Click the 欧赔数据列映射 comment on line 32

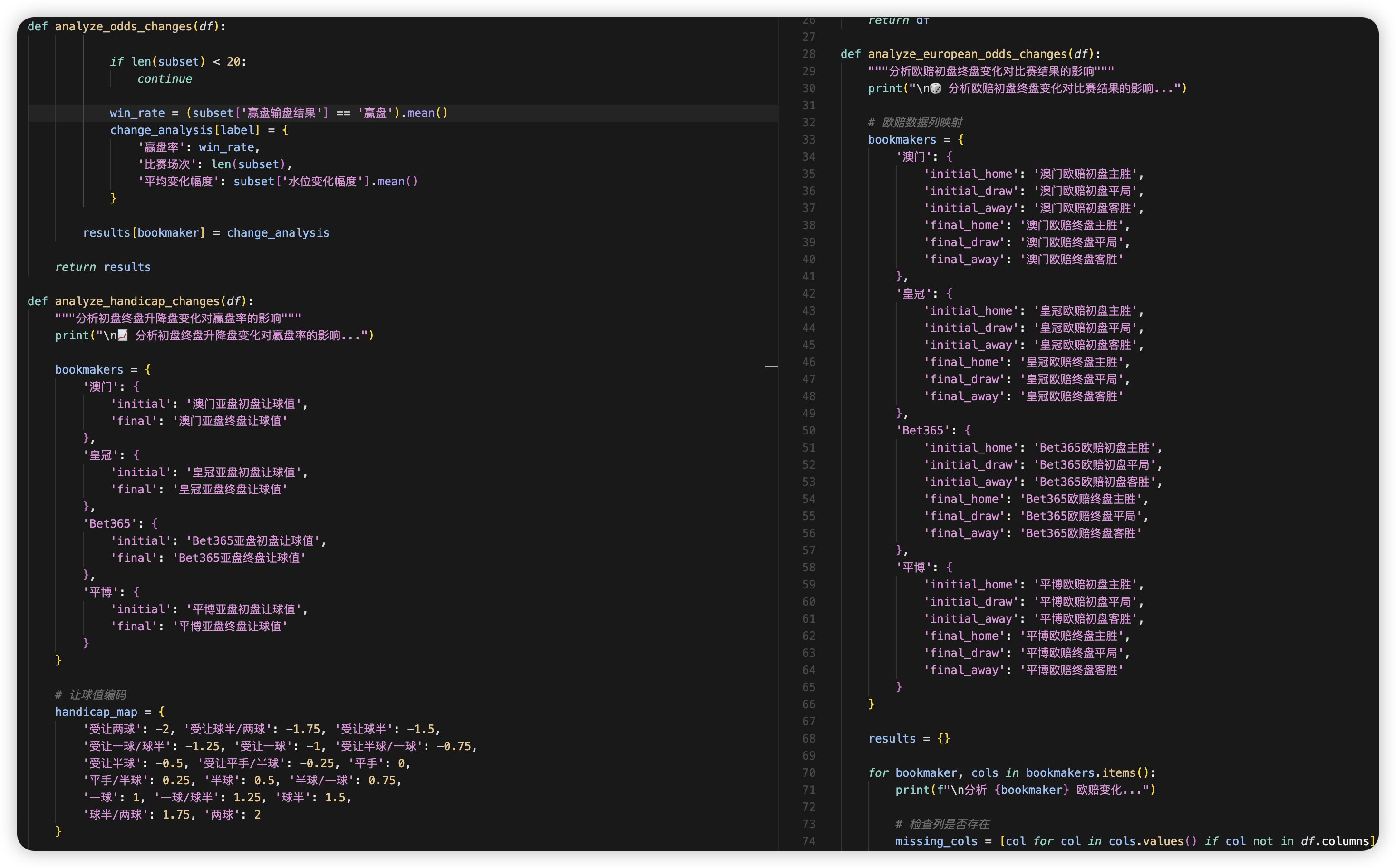pos(915,122)
